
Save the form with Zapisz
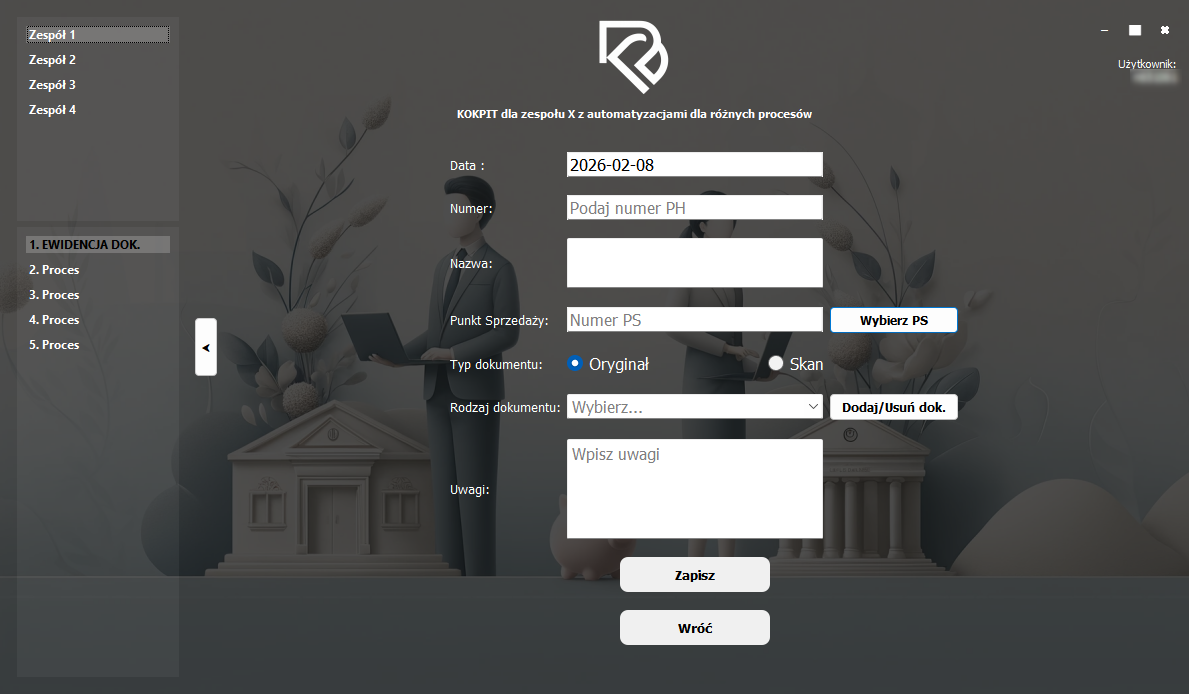tap(695, 575)
